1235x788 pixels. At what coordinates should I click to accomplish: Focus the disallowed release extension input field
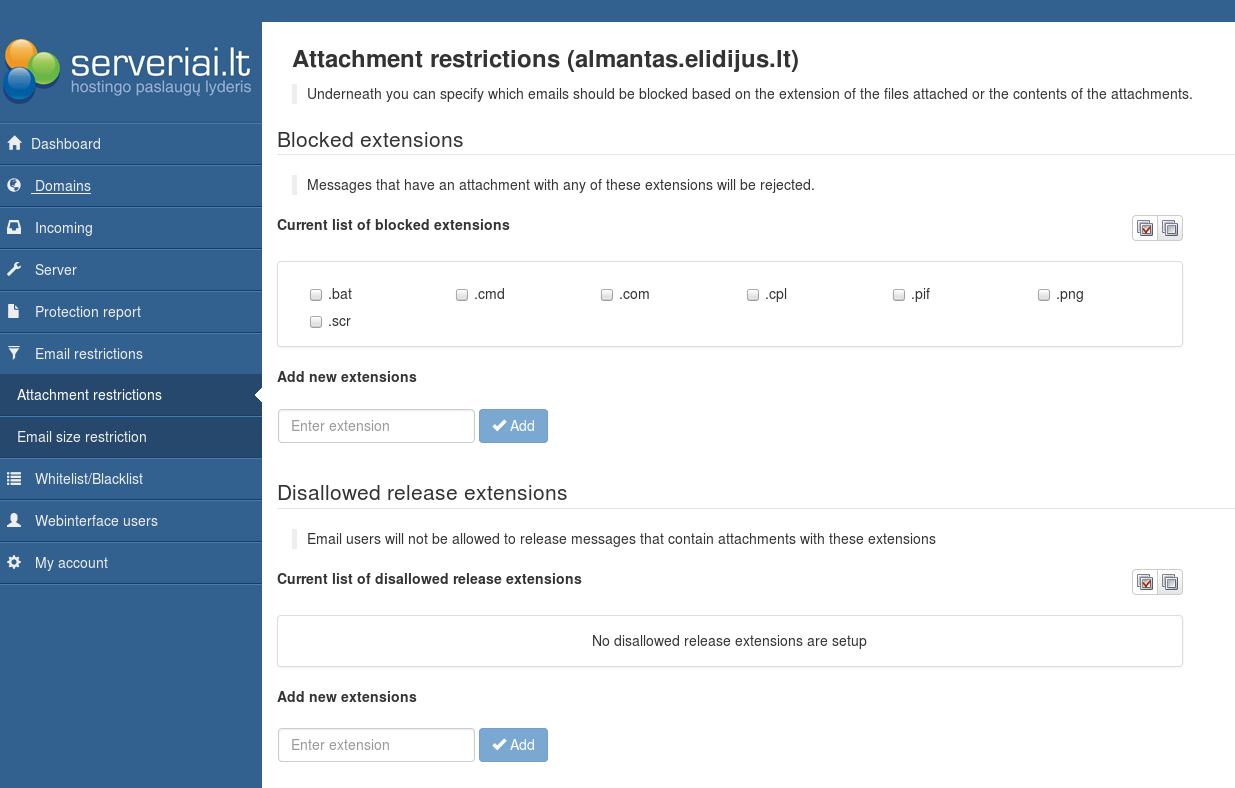click(376, 745)
